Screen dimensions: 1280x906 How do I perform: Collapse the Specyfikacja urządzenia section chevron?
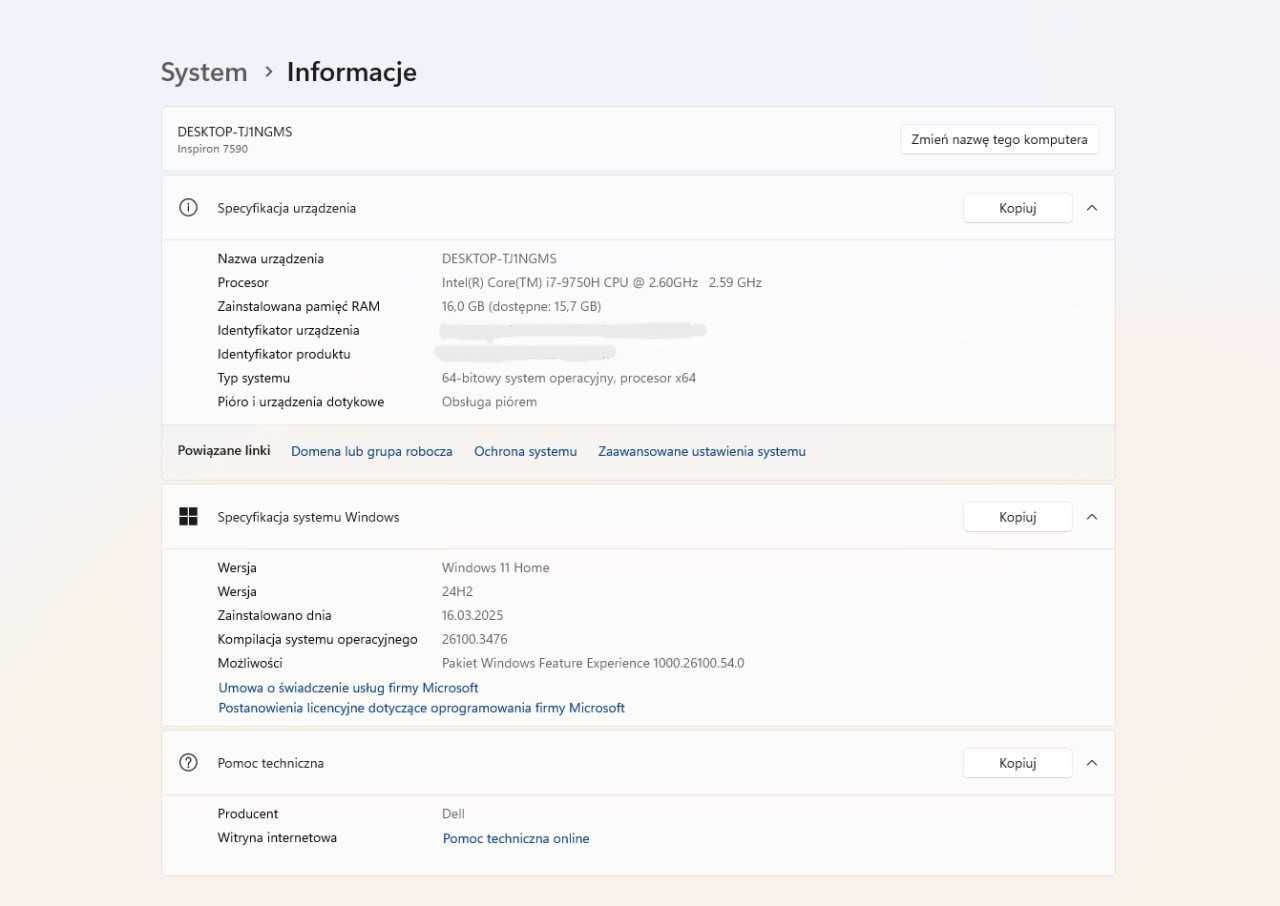(x=1092, y=208)
